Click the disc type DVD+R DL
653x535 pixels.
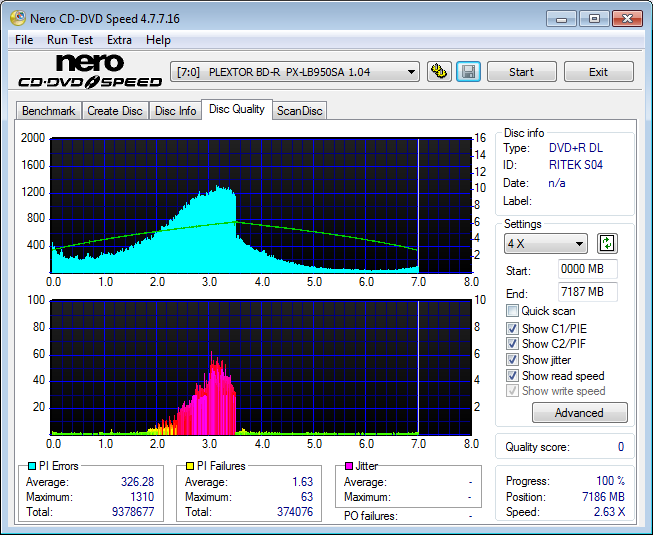click(576, 148)
